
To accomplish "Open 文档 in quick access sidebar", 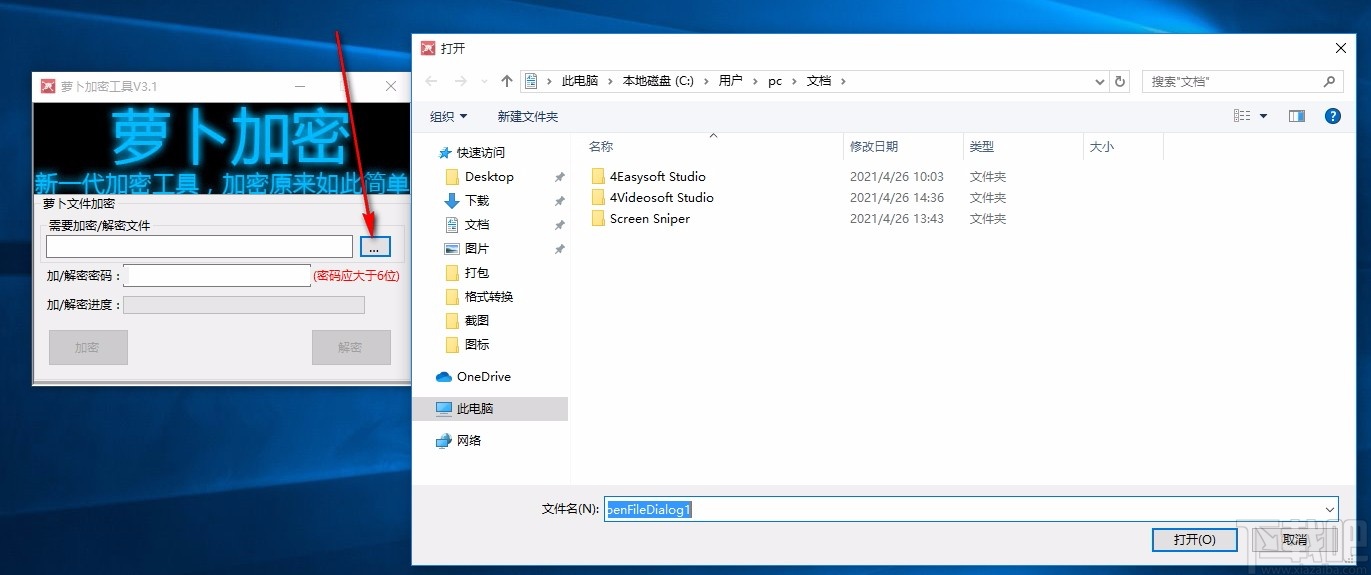I will coord(477,224).
